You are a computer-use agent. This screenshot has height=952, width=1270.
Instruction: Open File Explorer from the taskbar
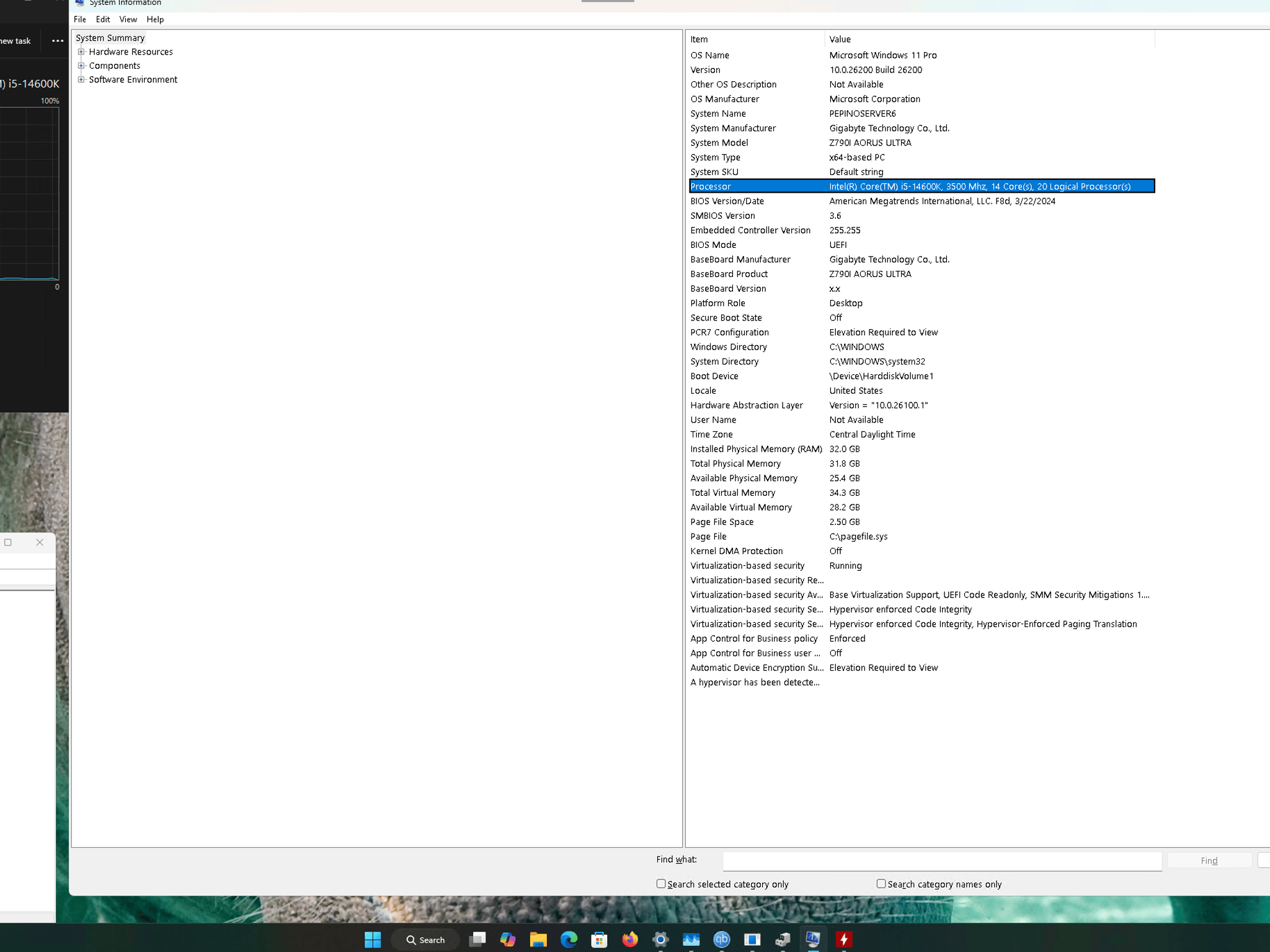point(538,940)
